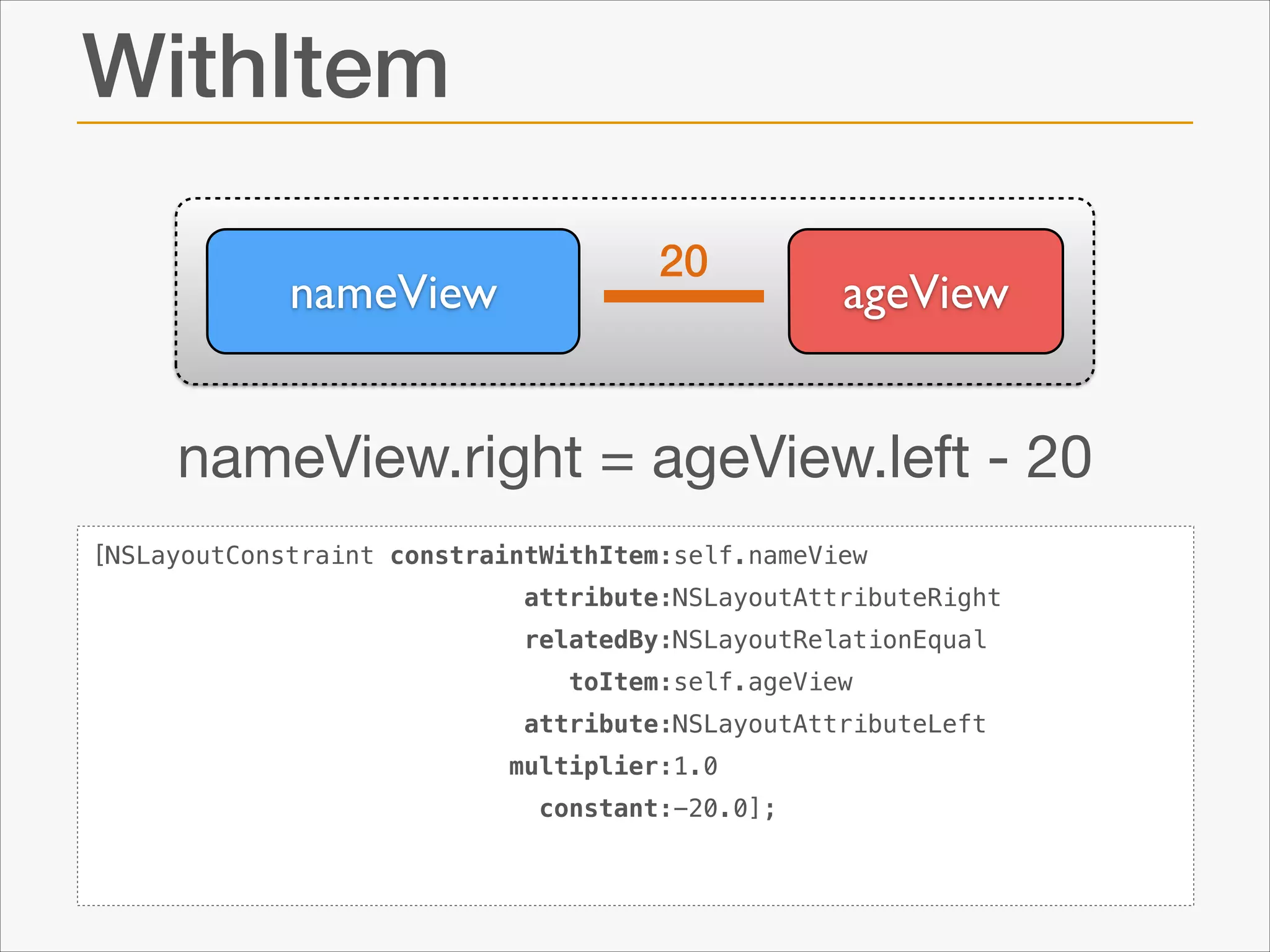1270x952 pixels.
Task: Click the relatedBy:NSLayoutRelationEqual line
Action: (756, 640)
